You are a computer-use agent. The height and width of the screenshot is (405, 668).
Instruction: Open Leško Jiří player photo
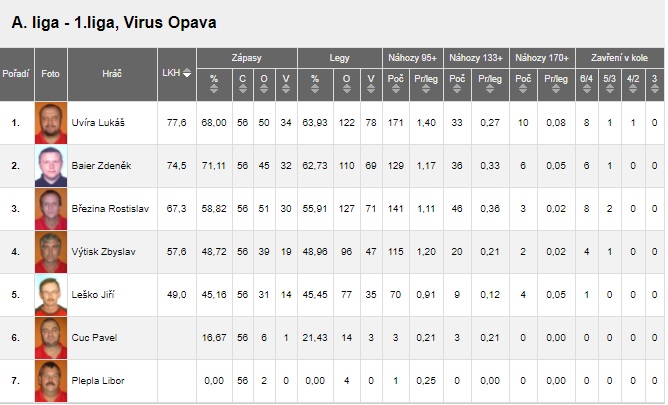pos(51,295)
